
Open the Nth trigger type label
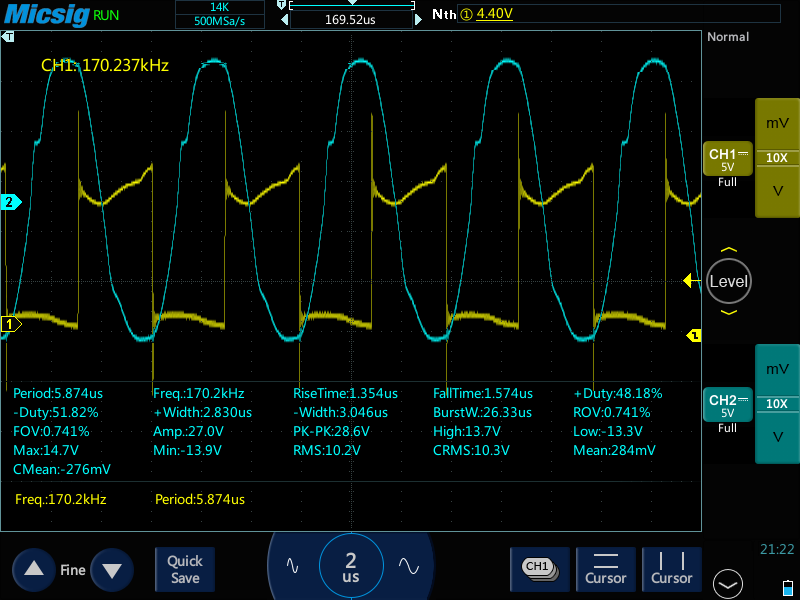[x=444, y=14]
